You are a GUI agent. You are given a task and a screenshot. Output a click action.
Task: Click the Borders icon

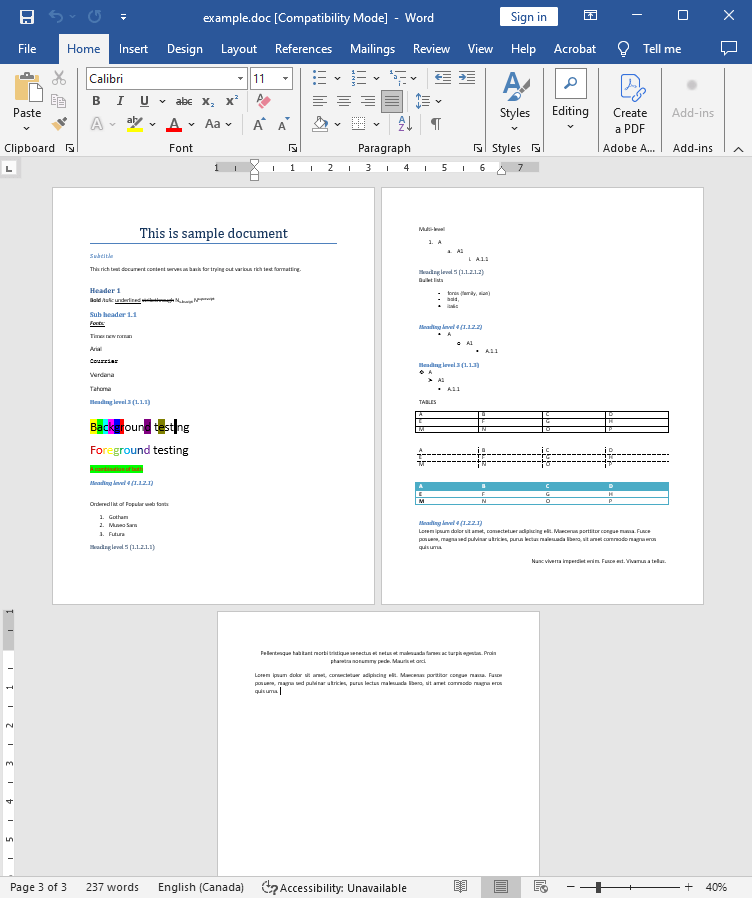359,124
